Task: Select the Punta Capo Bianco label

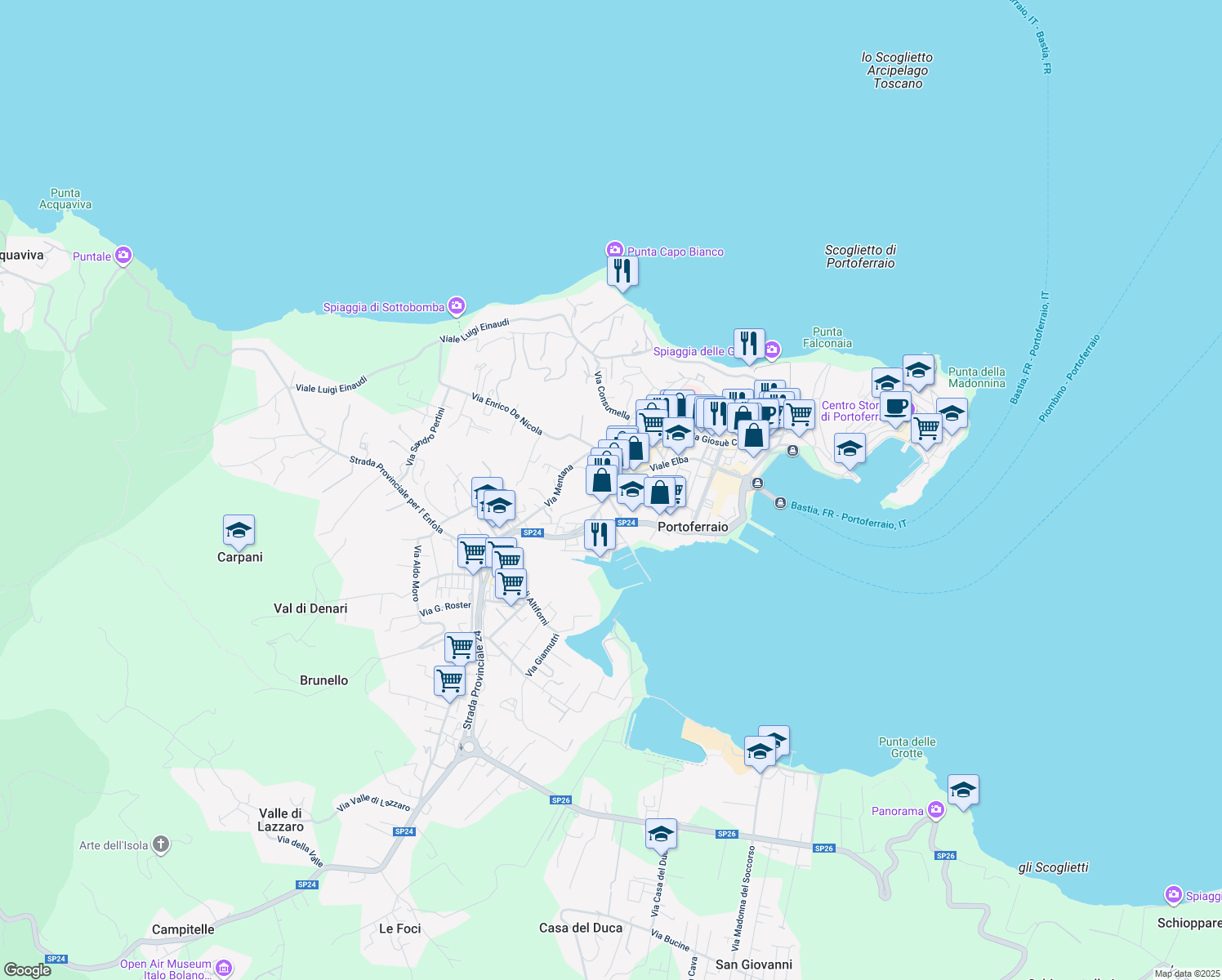Action: coord(676,252)
